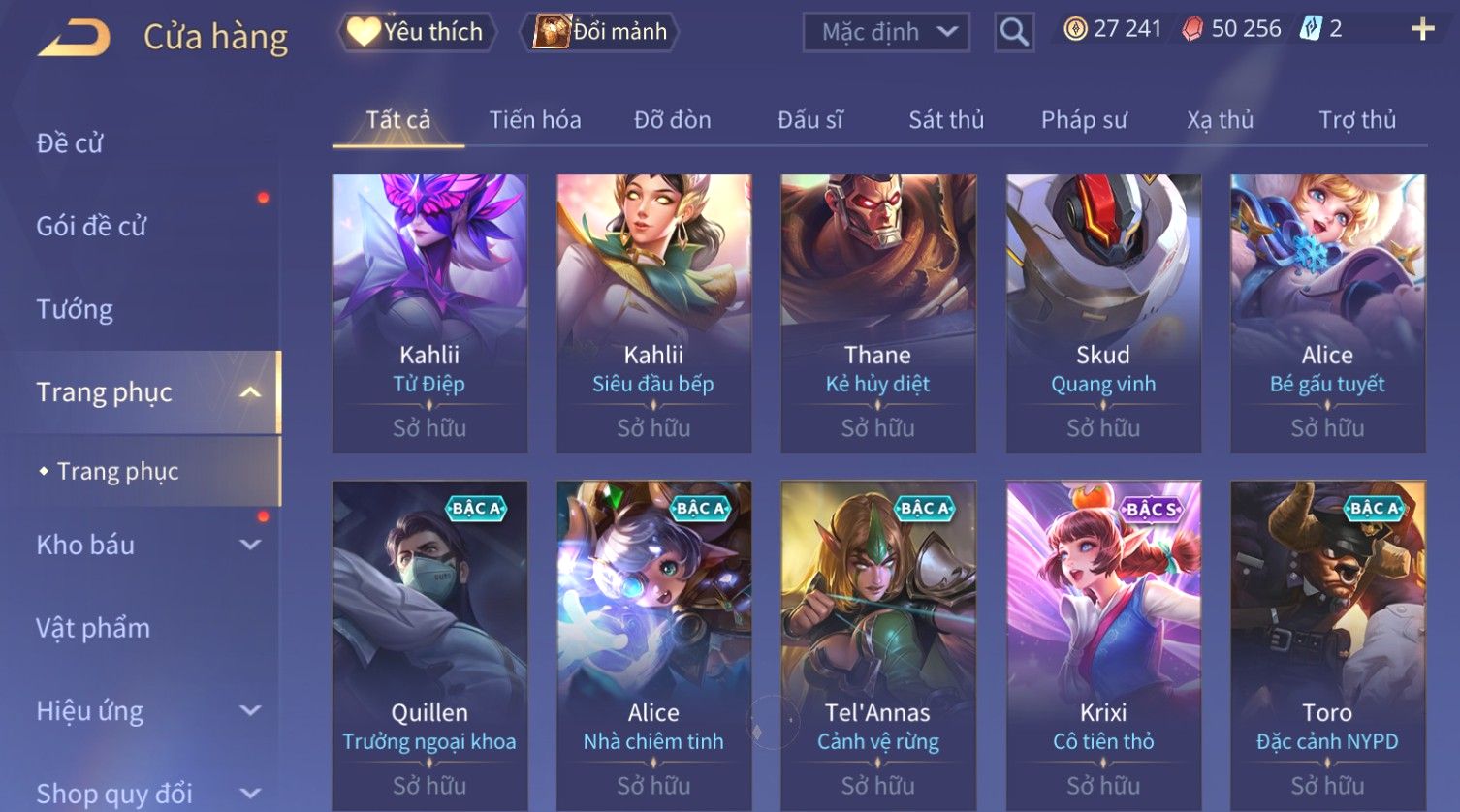Viewport: 1460px width, 812px height.
Task: Switch to the Sát thủ tab
Action: pyautogui.click(x=946, y=119)
